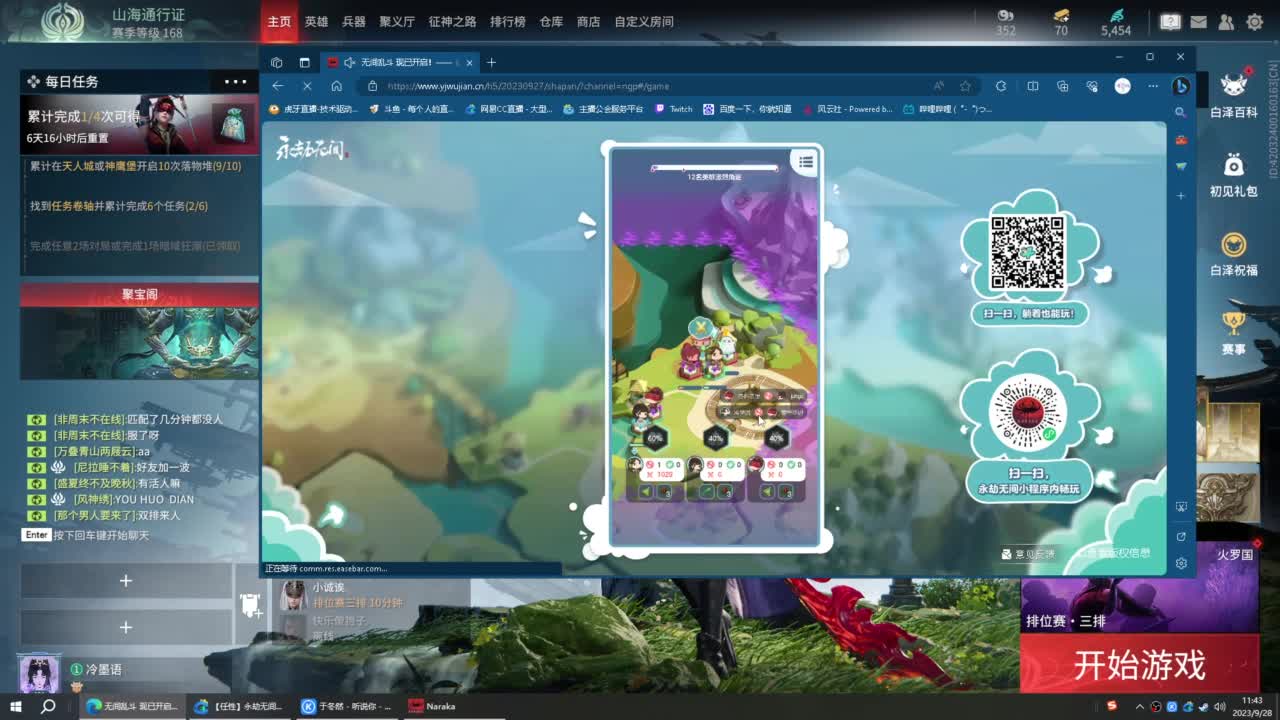Screen dimensions: 1280x720
Task: Open the browser split screen icon
Action: pyautogui.click(x=1033, y=86)
